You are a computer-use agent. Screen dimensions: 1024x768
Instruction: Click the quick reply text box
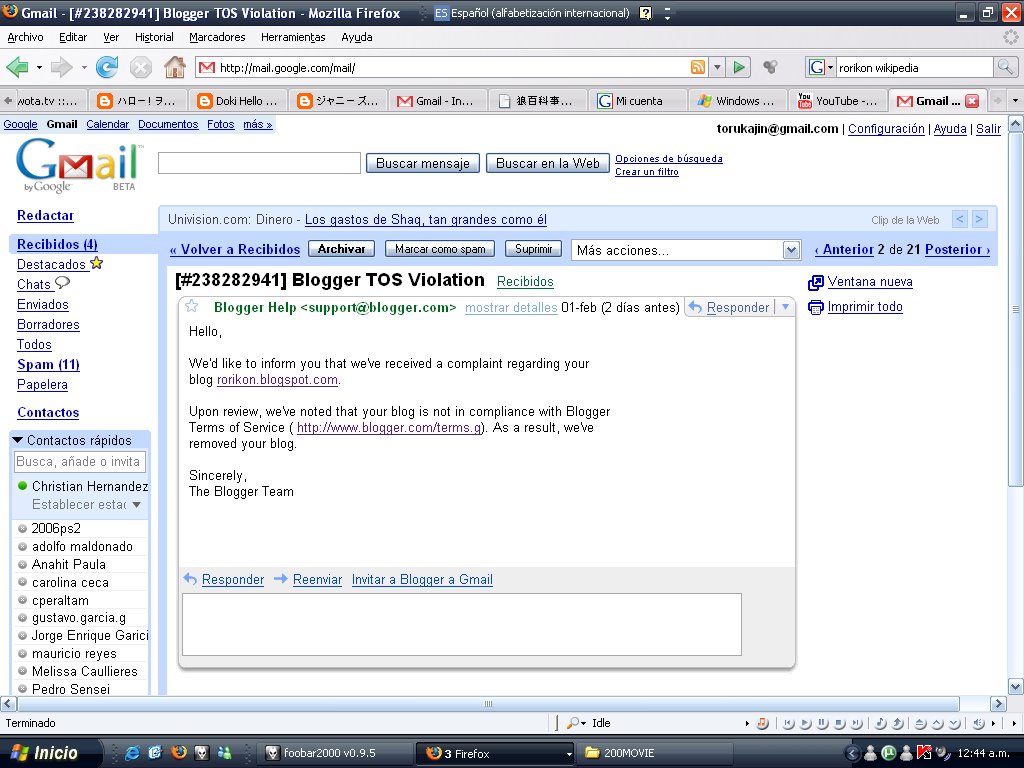[462, 624]
